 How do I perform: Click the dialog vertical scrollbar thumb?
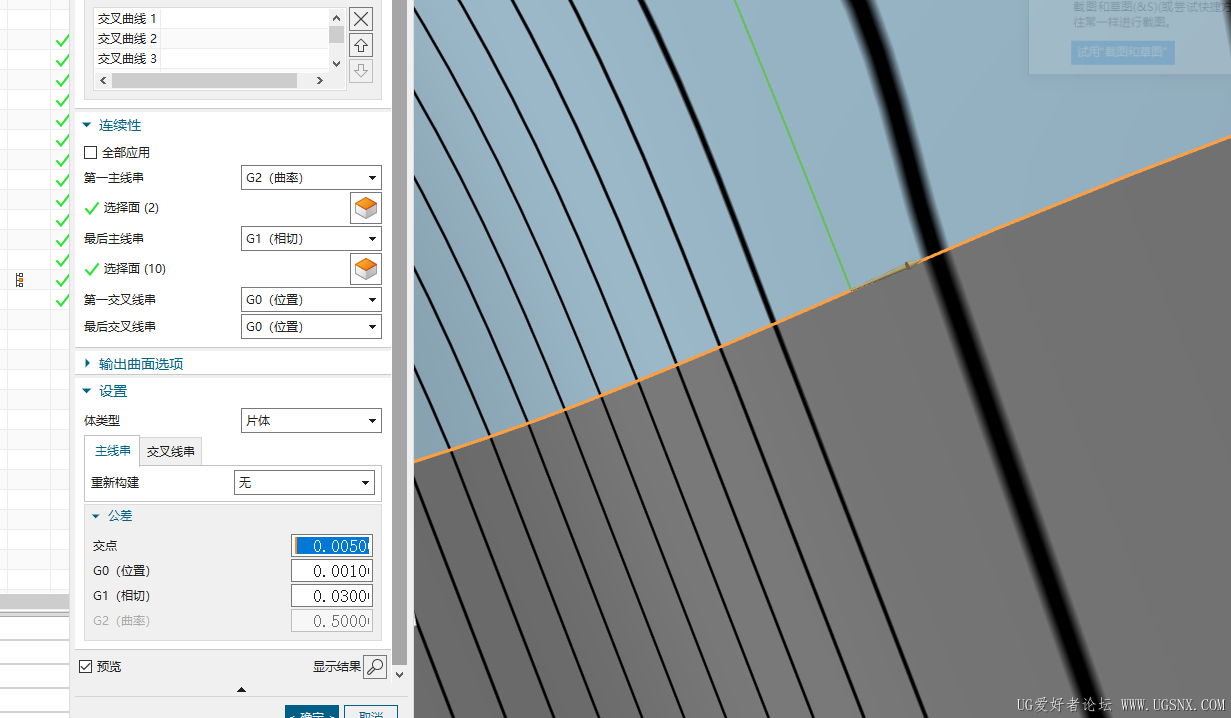[400, 330]
